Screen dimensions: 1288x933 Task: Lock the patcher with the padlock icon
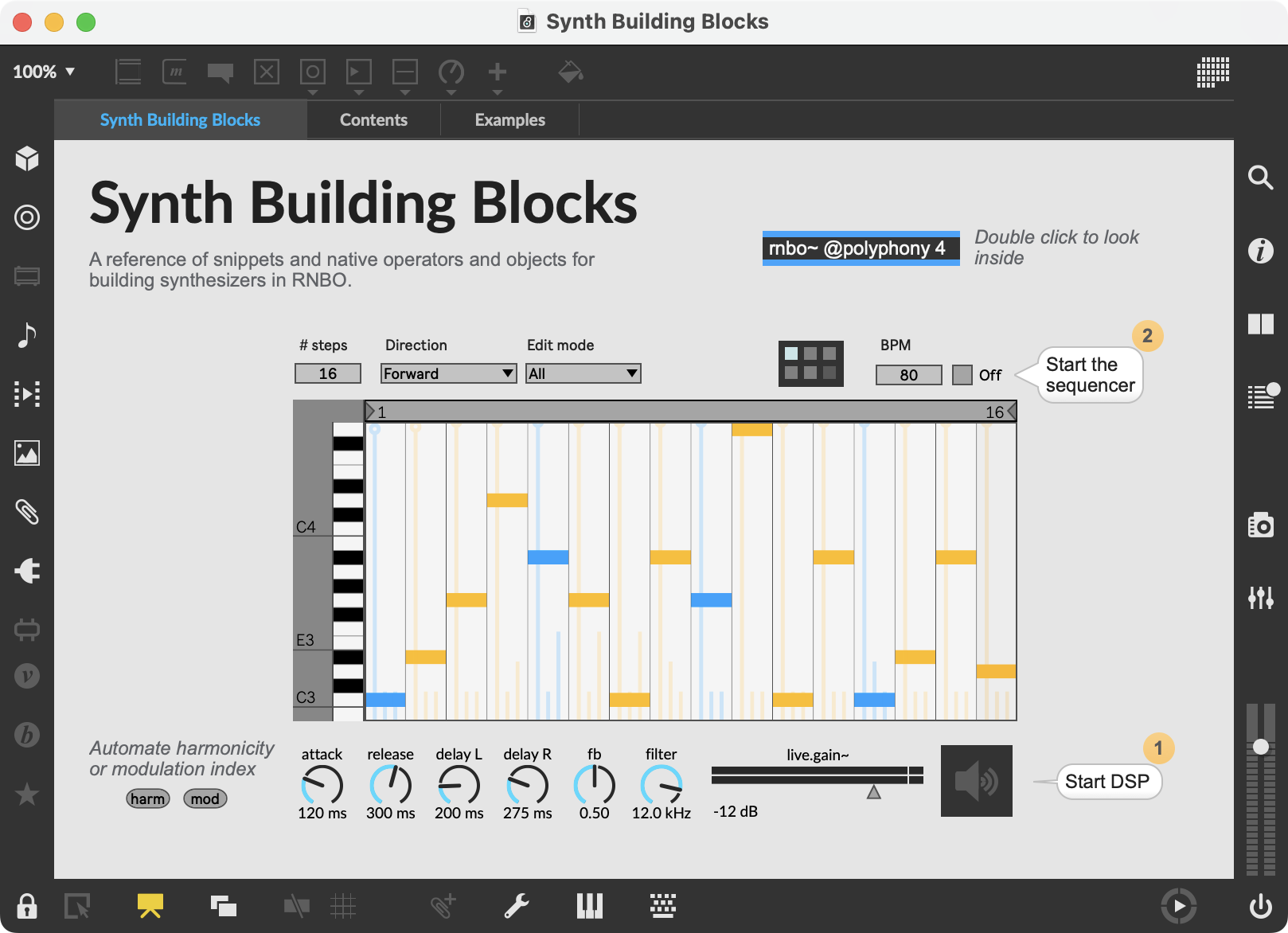coord(26,905)
